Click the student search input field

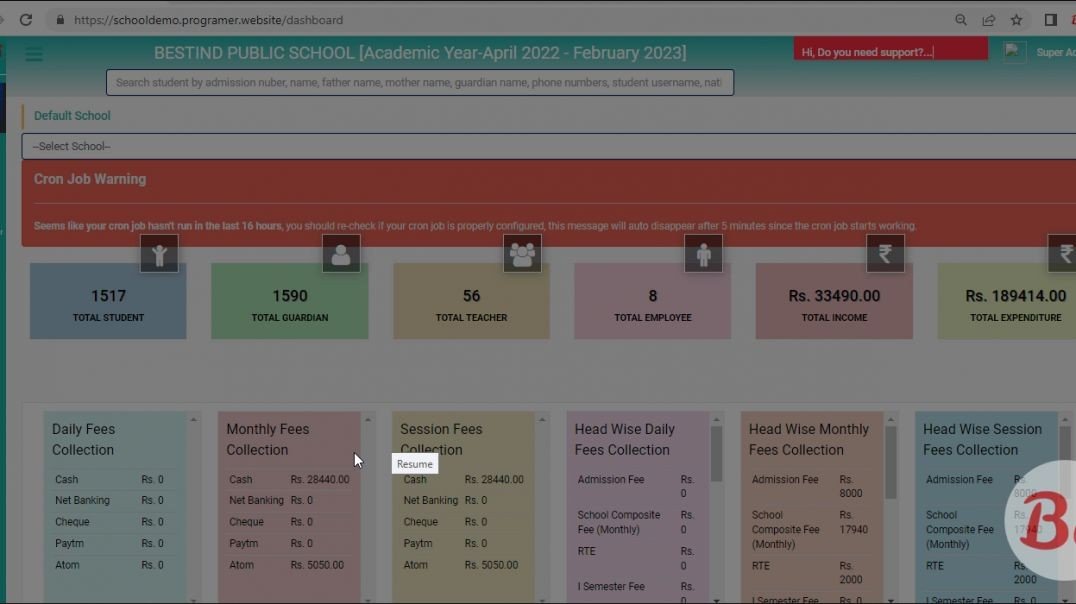pos(419,82)
